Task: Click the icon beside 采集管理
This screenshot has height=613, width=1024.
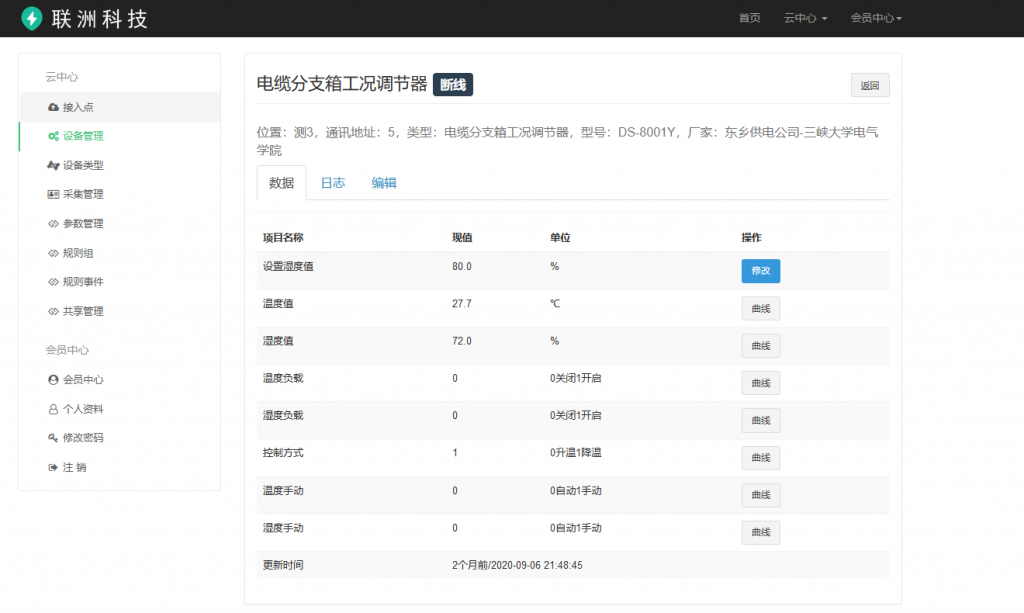Action: tap(53, 194)
